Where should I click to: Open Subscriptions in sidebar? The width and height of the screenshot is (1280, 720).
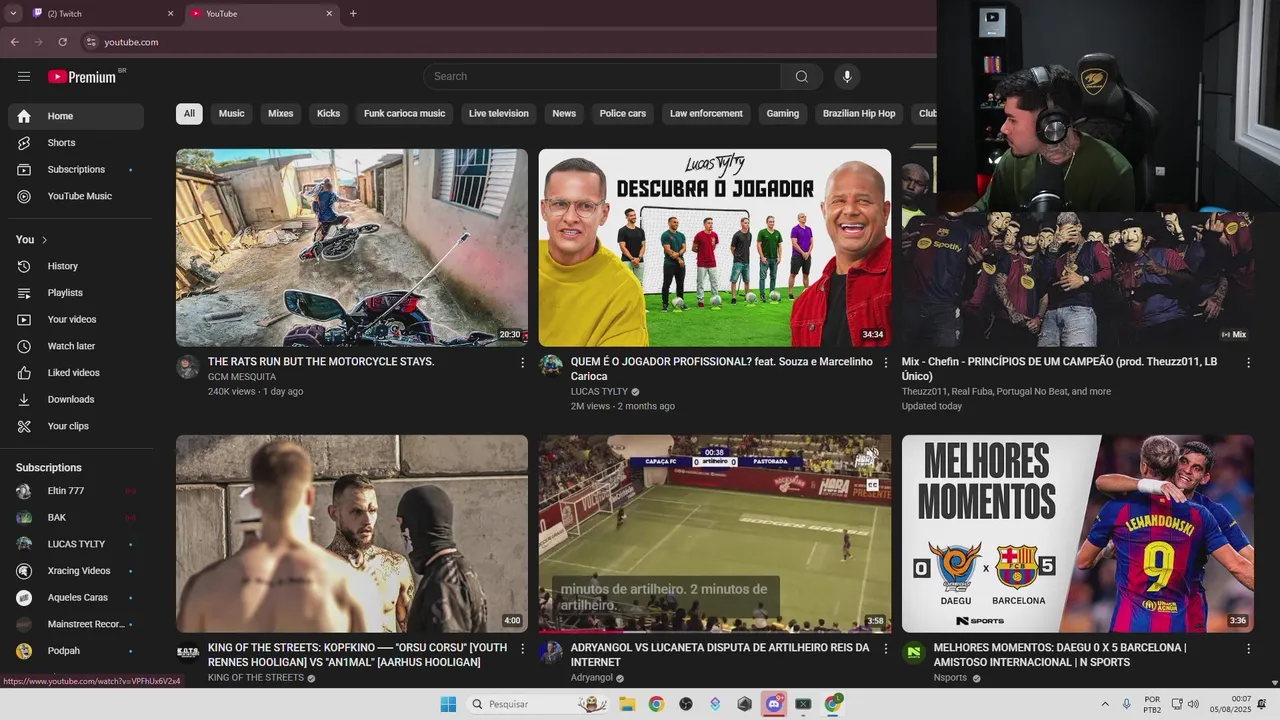(76, 169)
